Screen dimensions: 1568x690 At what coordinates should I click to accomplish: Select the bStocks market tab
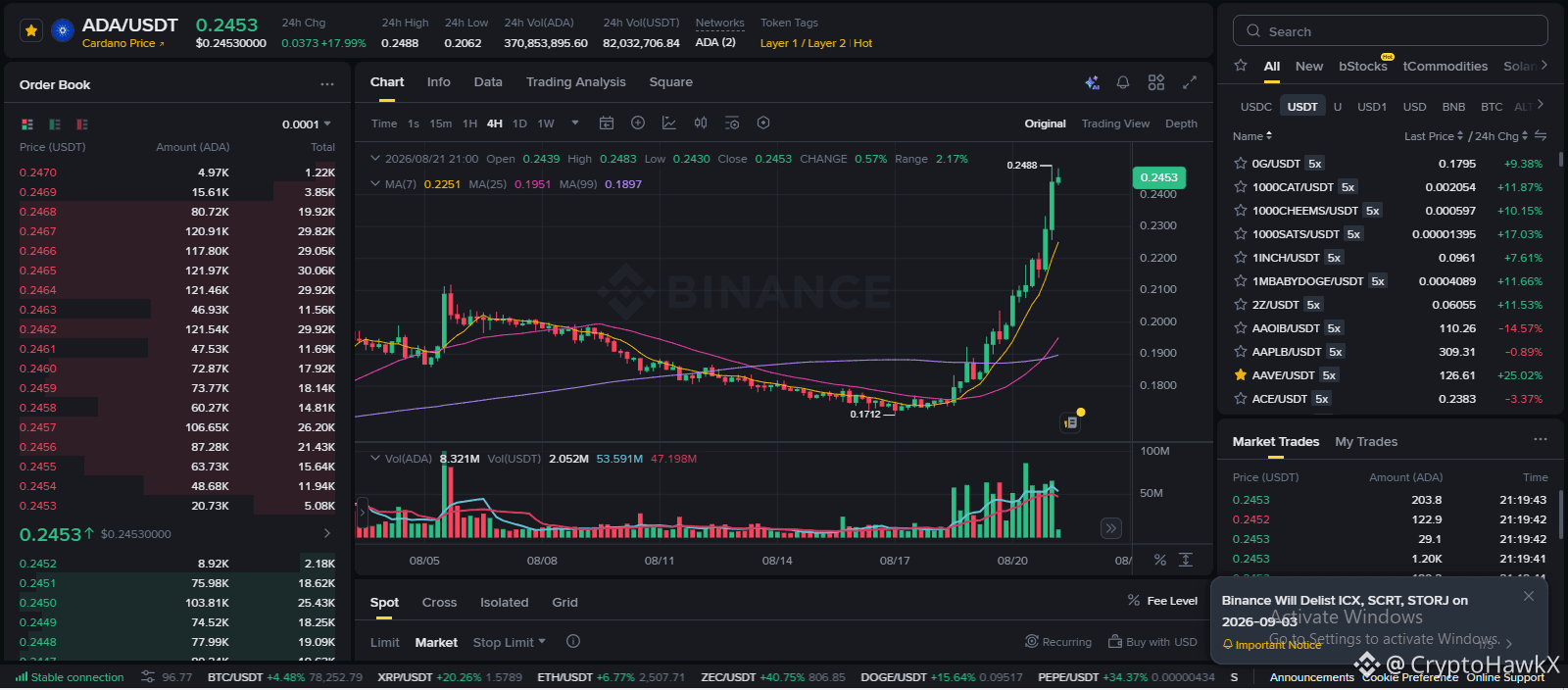(1363, 67)
